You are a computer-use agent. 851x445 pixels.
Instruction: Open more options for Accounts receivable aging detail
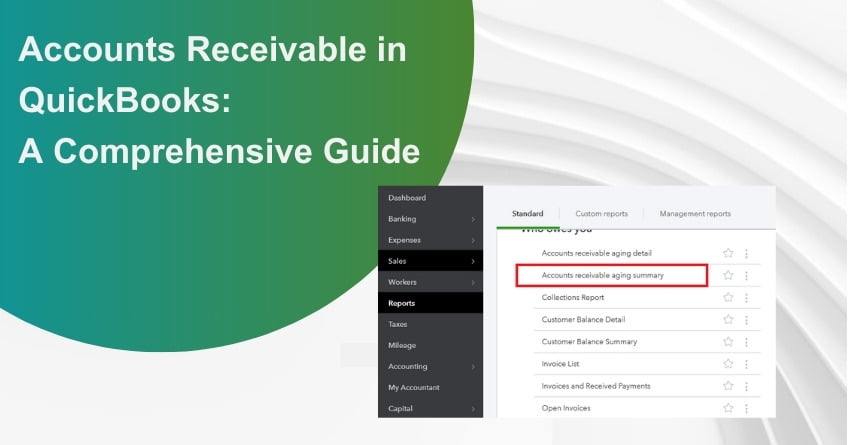click(x=746, y=253)
